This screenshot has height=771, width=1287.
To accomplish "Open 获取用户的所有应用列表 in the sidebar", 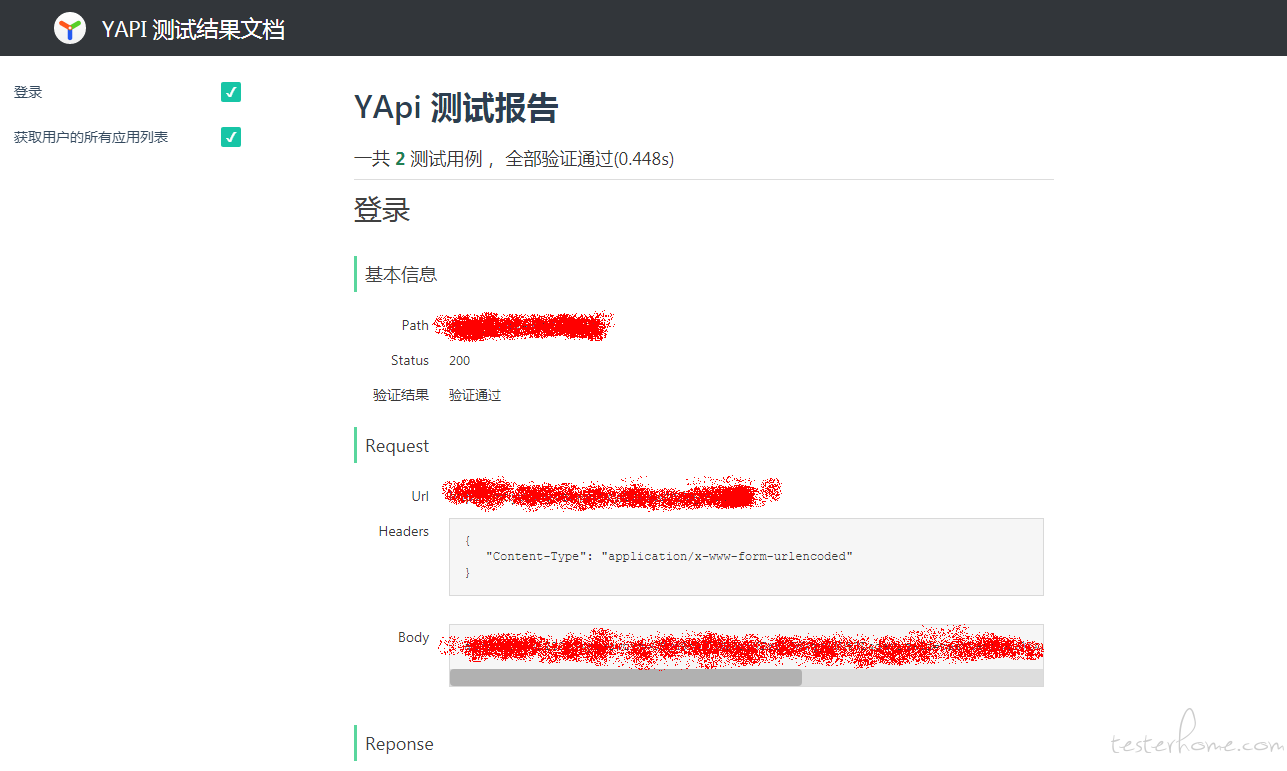I will (x=91, y=137).
